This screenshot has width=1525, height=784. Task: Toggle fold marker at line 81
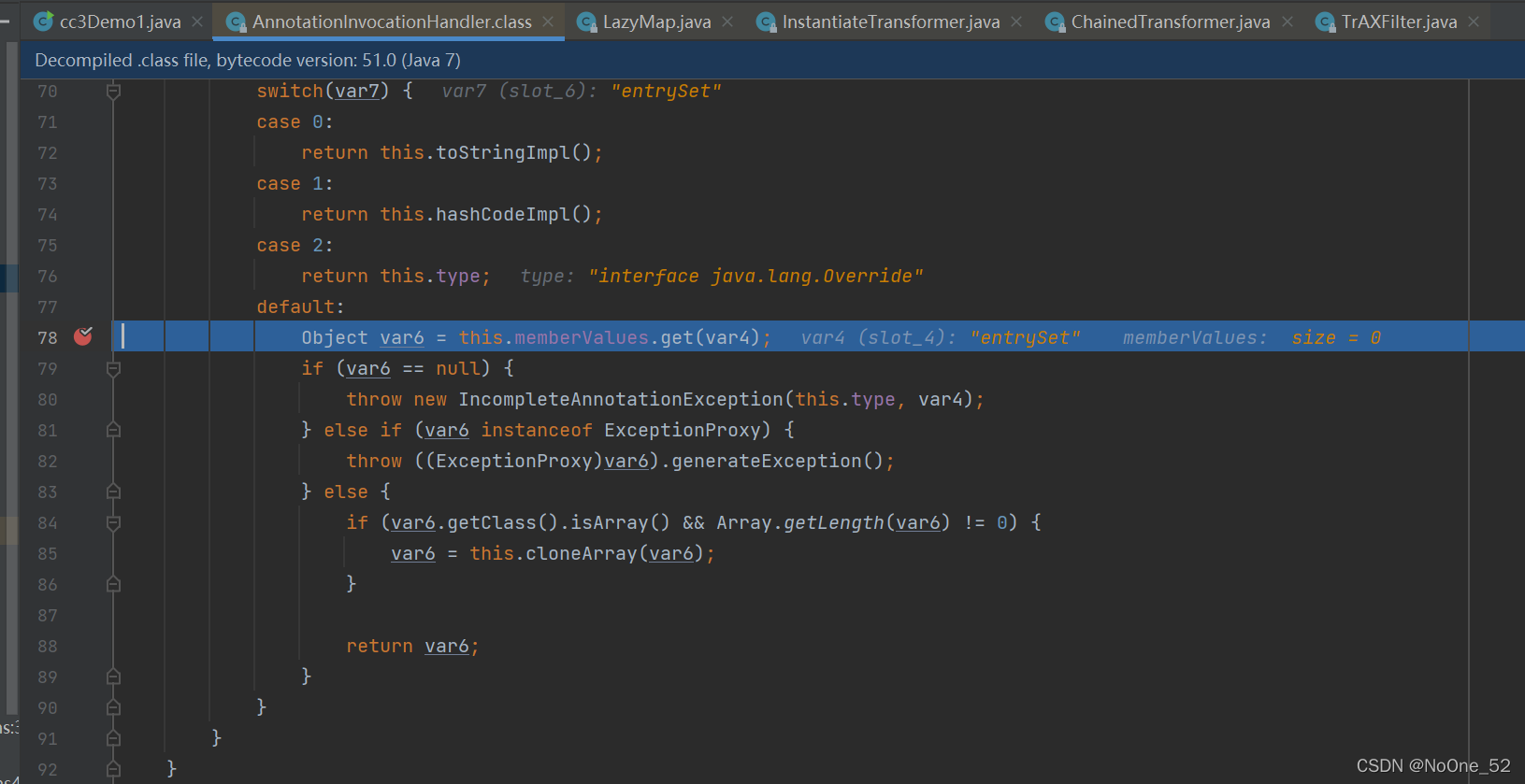pyautogui.click(x=113, y=430)
